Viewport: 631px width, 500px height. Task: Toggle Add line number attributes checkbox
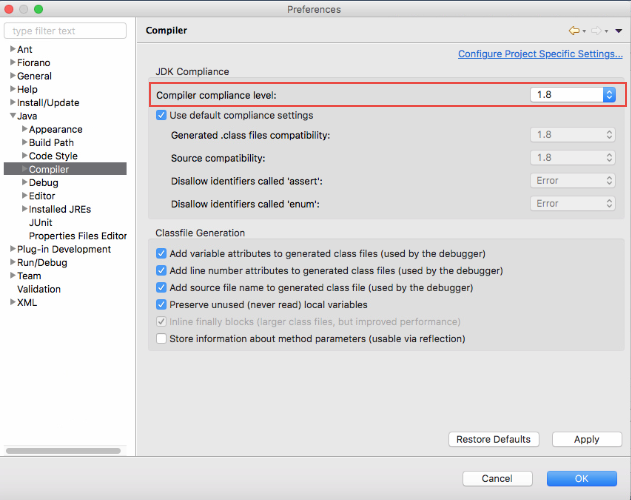pyautogui.click(x=161, y=271)
